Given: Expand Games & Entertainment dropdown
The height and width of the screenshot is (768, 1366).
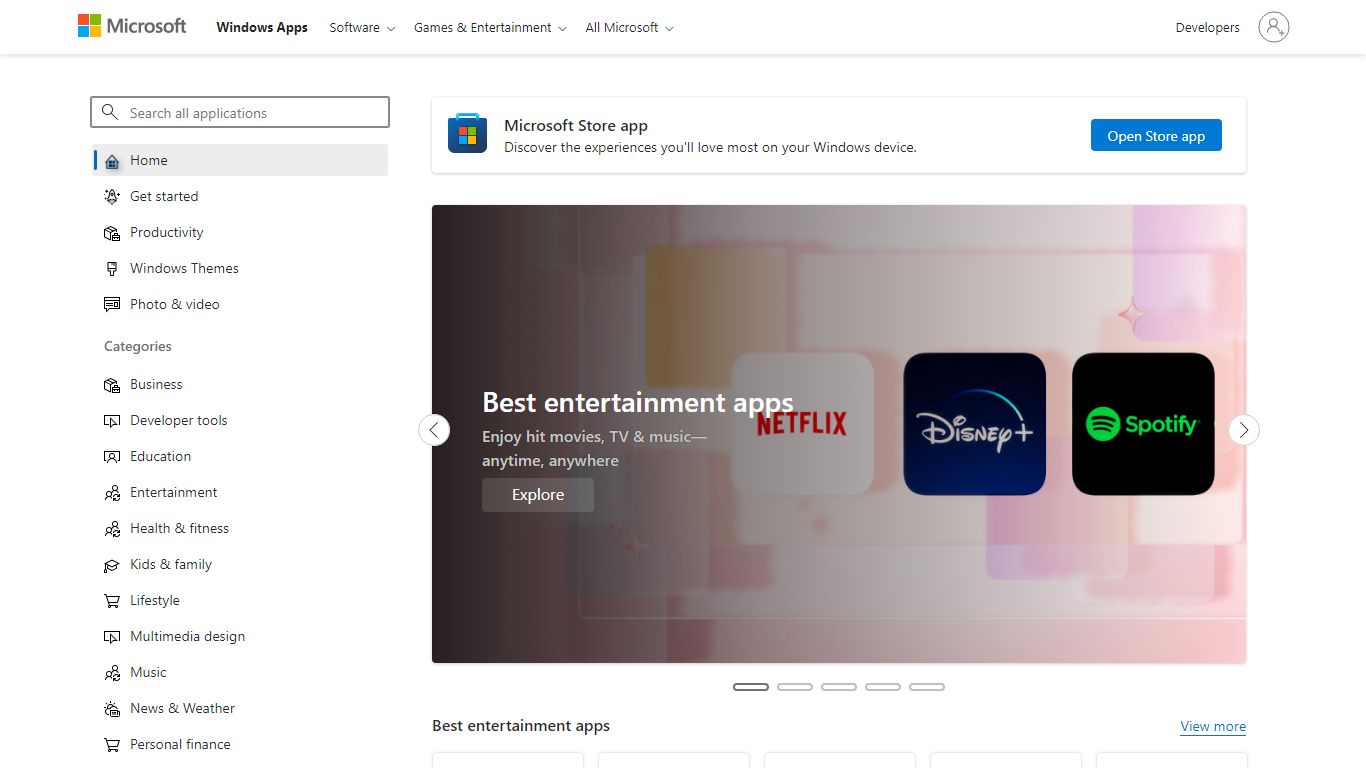Looking at the screenshot, I should pyautogui.click(x=490, y=27).
